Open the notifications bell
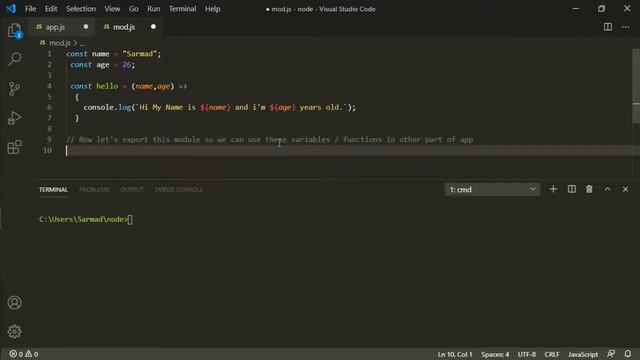This screenshot has width=640, height=360. (x=628, y=354)
